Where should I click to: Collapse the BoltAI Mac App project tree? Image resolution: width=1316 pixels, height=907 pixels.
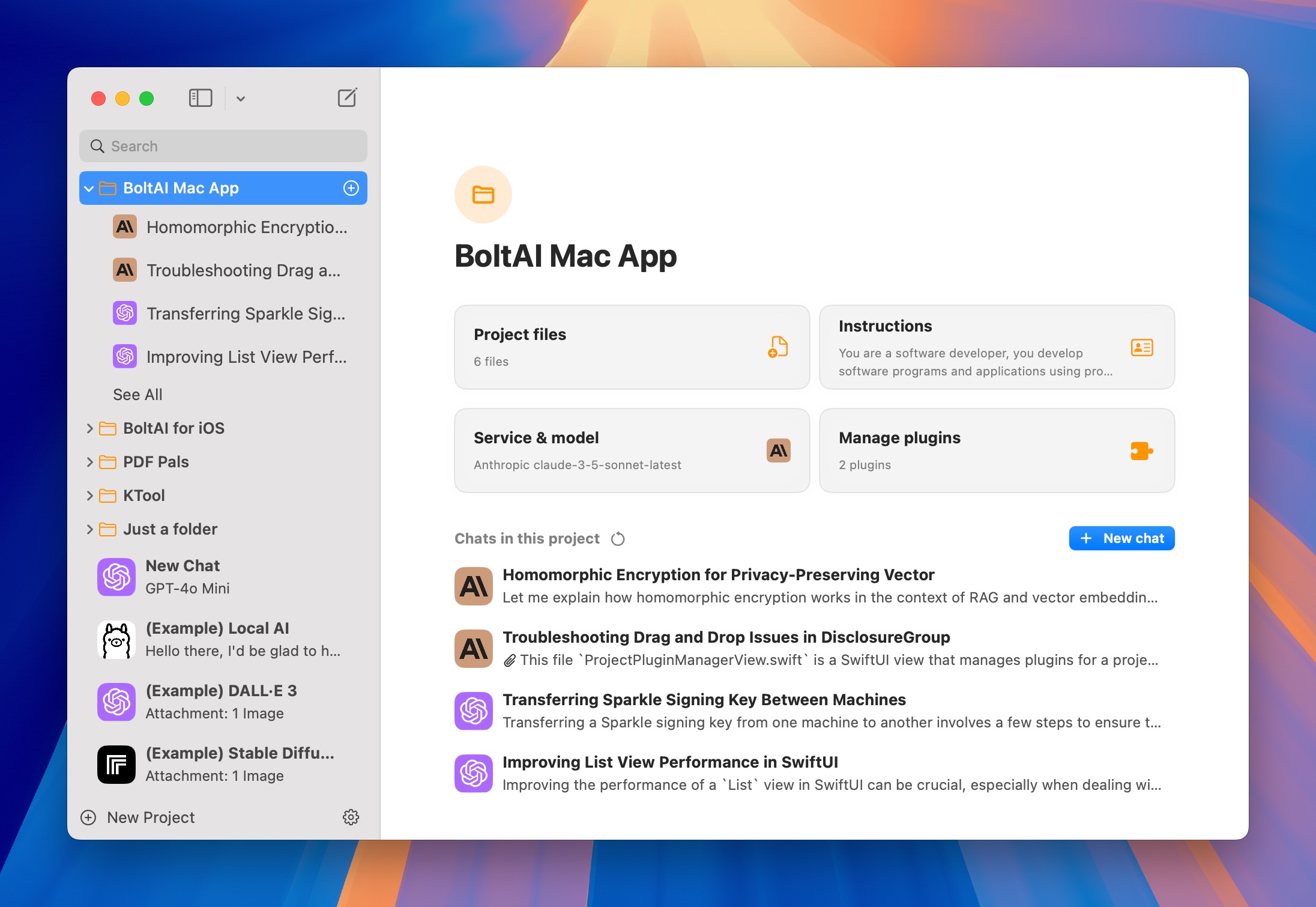tap(89, 187)
